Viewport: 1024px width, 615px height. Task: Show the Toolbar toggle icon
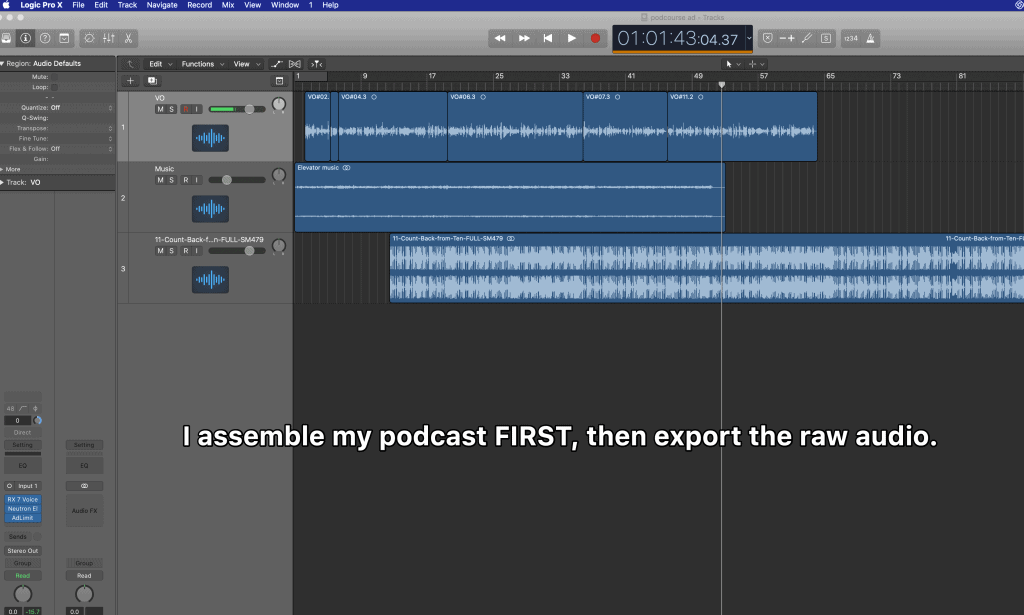pyautogui.click(x=64, y=39)
